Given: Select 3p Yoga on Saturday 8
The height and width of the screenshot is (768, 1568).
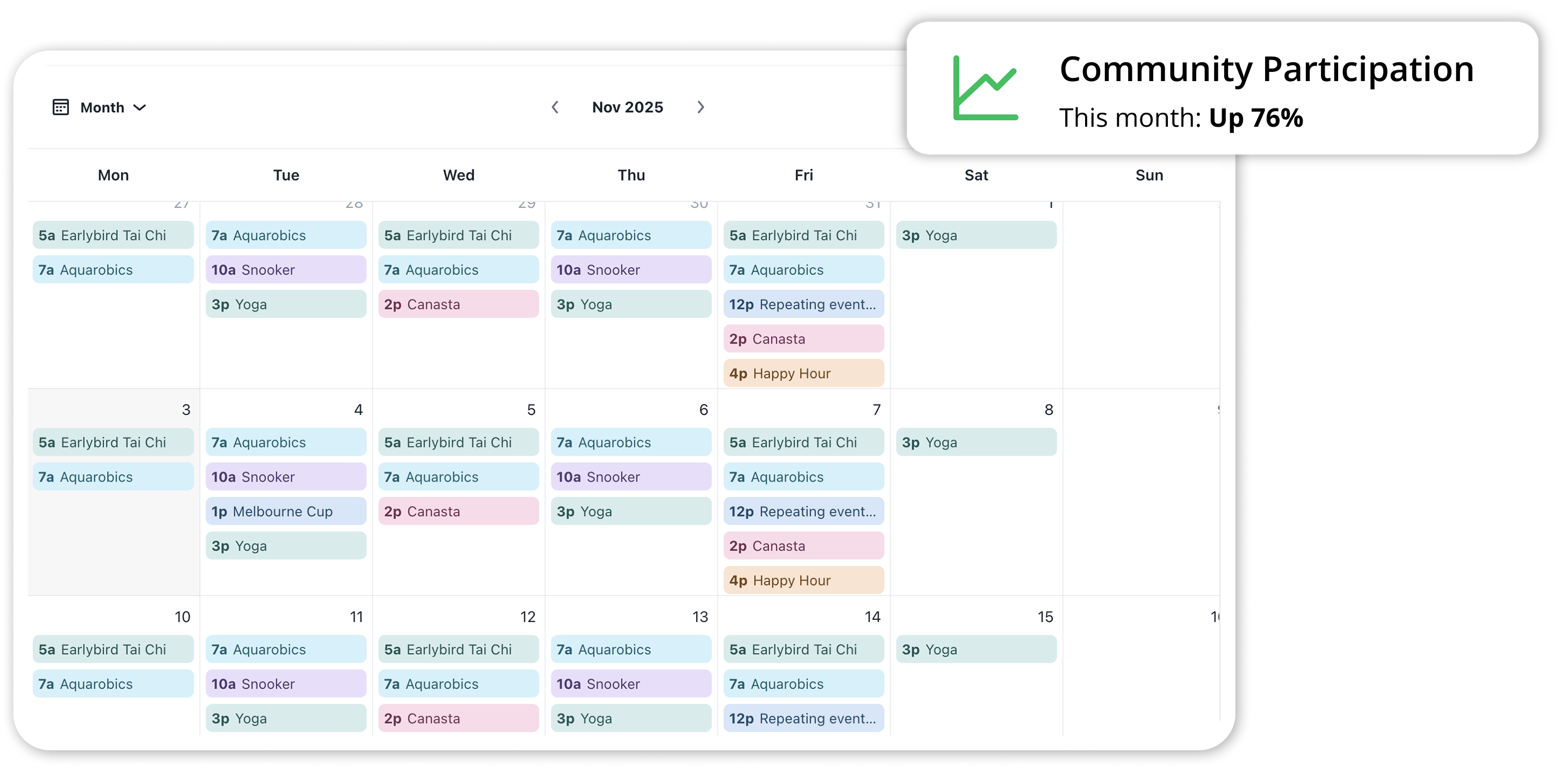Looking at the screenshot, I should tap(976, 443).
